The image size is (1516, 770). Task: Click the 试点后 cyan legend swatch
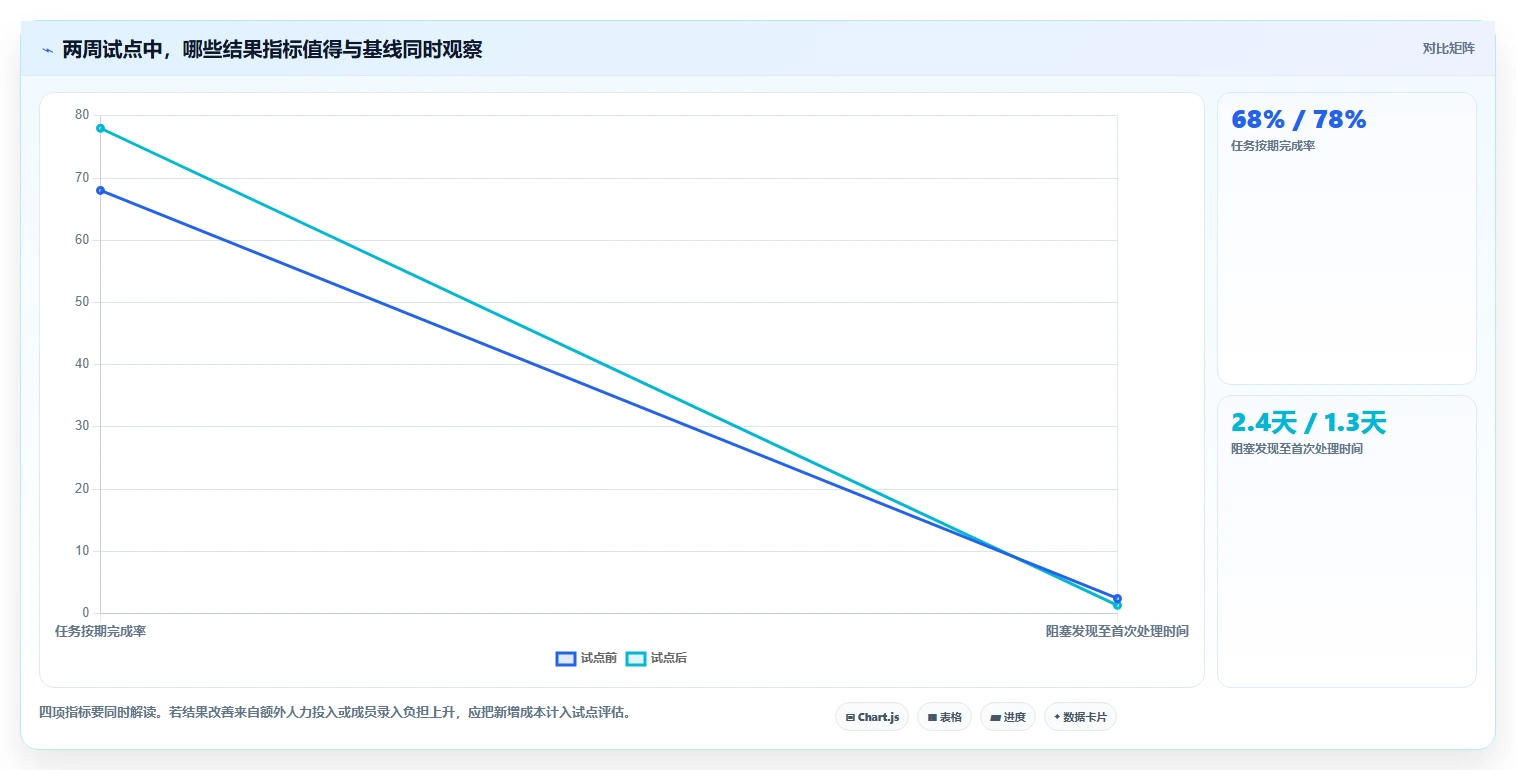pyautogui.click(x=636, y=658)
